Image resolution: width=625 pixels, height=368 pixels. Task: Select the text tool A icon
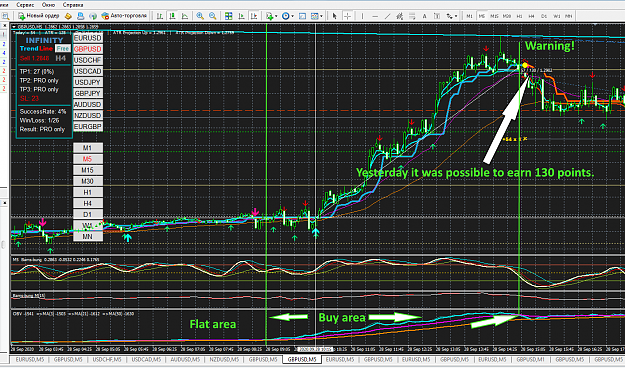(425, 16)
